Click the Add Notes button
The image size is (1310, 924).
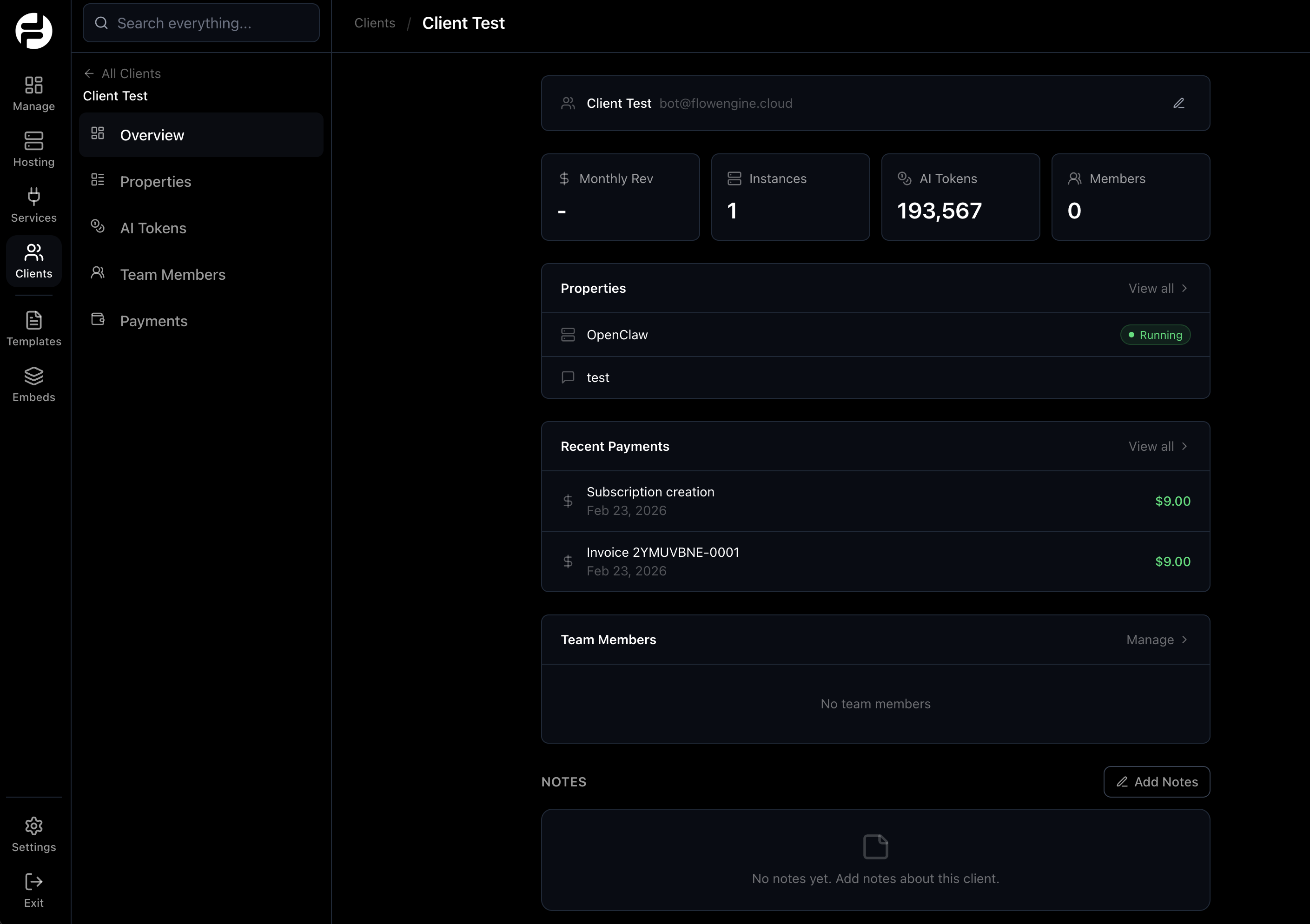1157,782
